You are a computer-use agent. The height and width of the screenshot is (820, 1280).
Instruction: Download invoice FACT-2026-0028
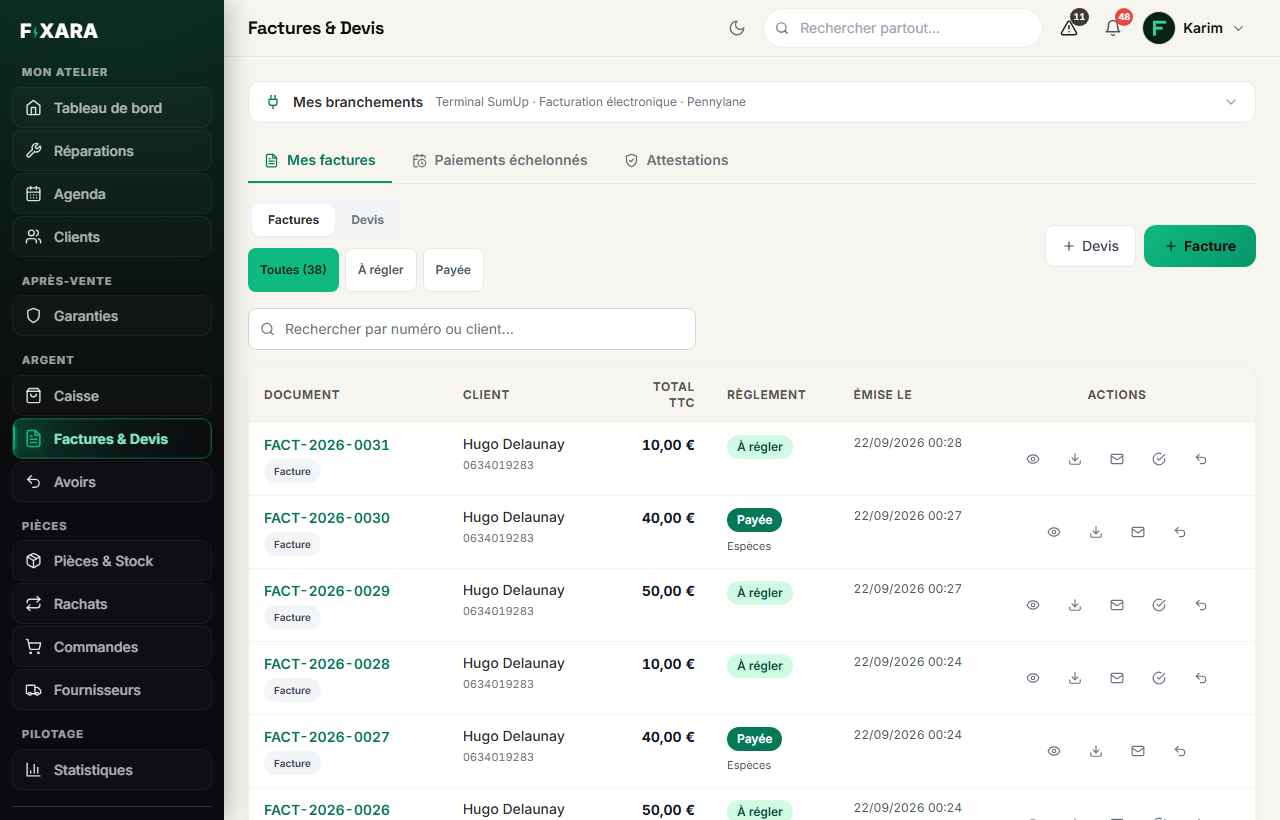click(1075, 678)
